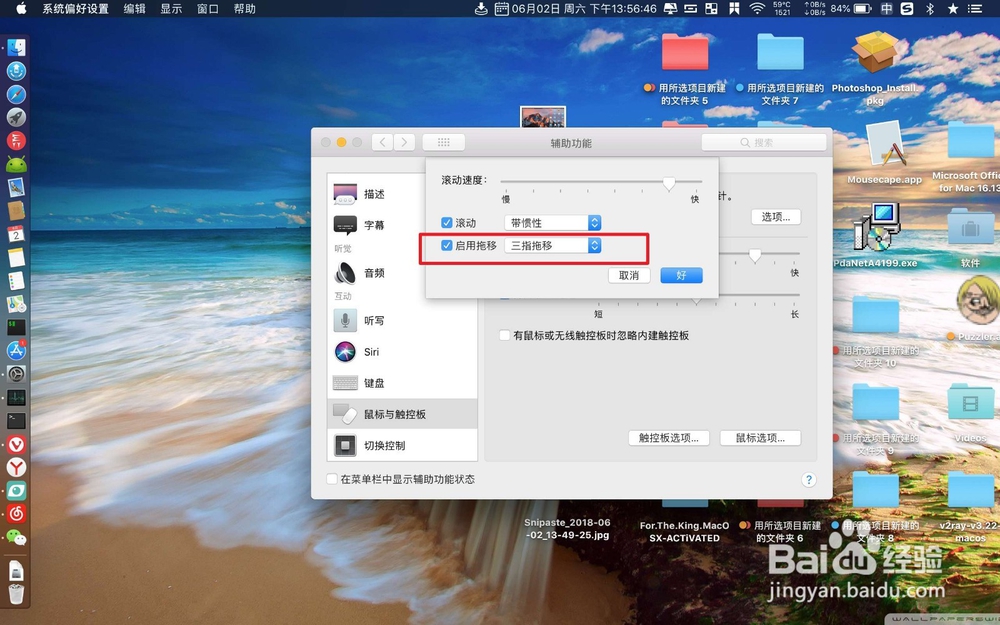Select 鼠标与触控板 in the sidebar
The height and width of the screenshot is (625, 1000).
(x=388, y=415)
